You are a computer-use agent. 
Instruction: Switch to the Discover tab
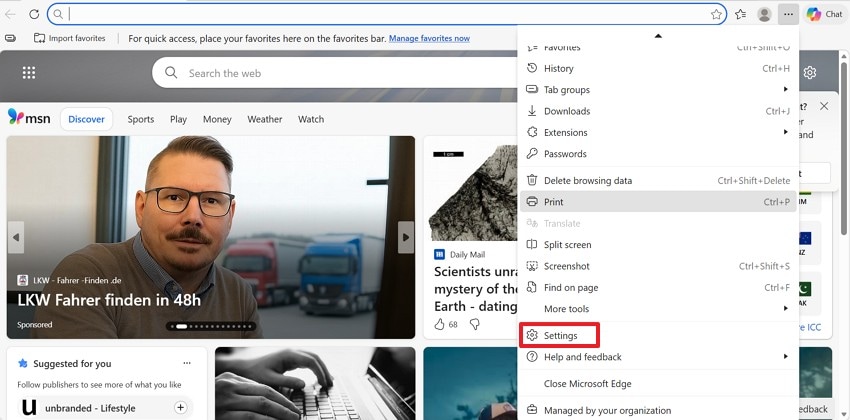86,119
